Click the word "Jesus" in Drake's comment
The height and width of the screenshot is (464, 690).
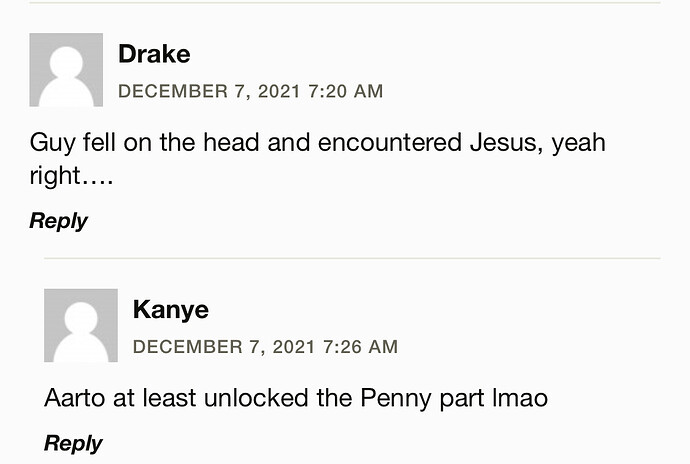507,142
